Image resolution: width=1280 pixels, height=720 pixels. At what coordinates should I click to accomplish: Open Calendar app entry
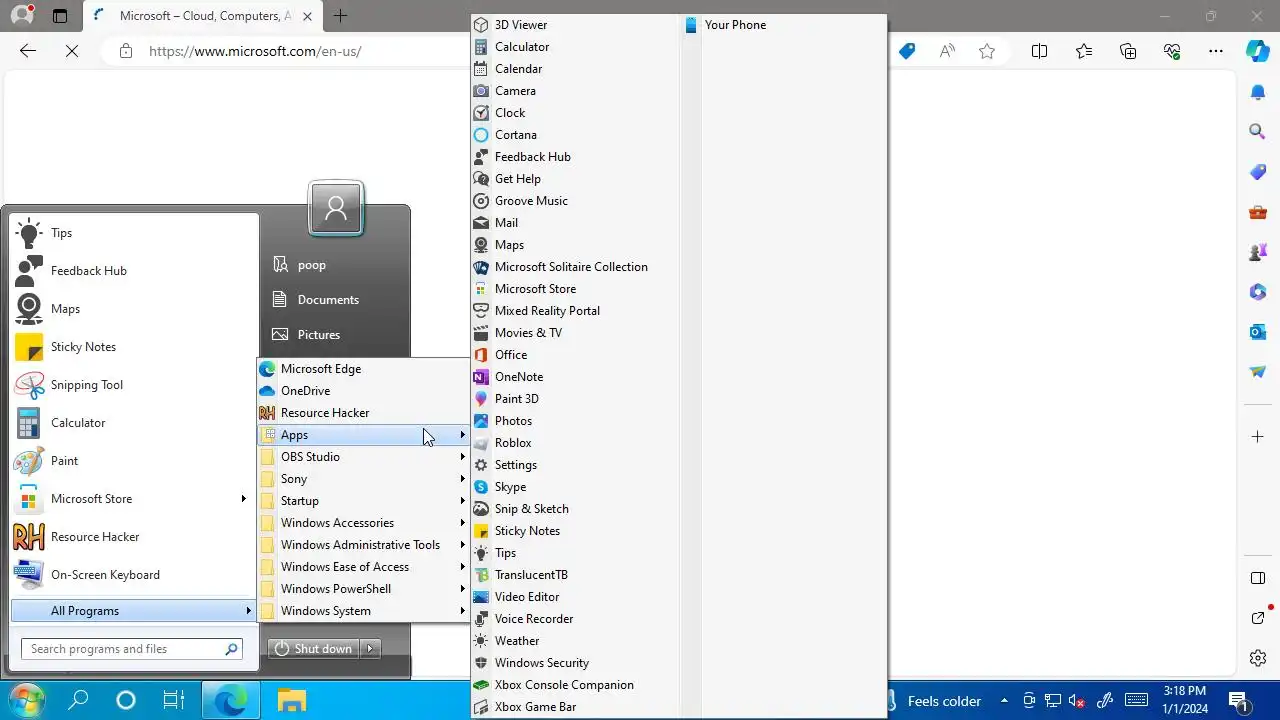click(575, 69)
